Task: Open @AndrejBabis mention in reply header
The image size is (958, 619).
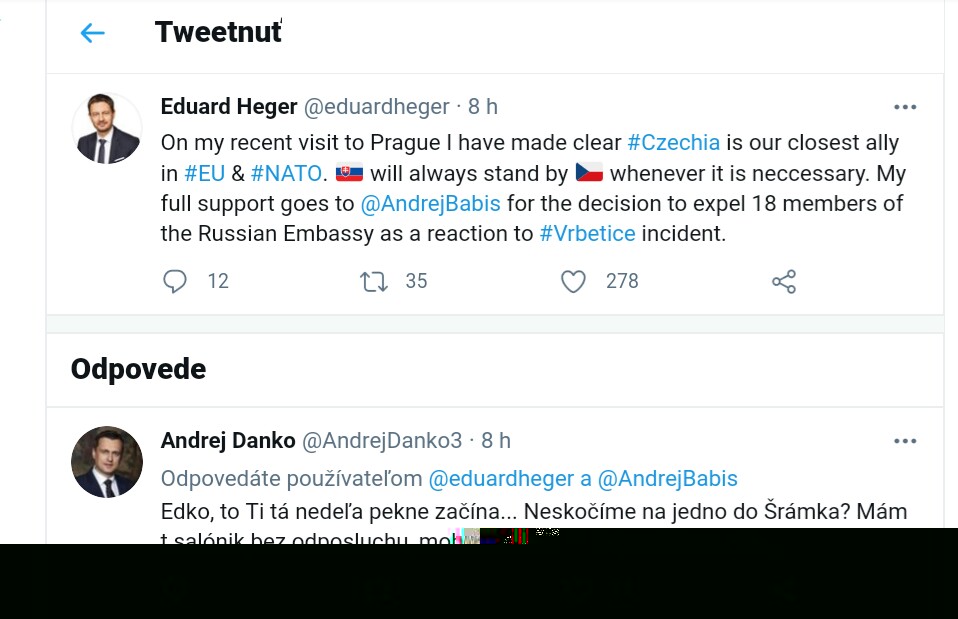Action: click(667, 479)
